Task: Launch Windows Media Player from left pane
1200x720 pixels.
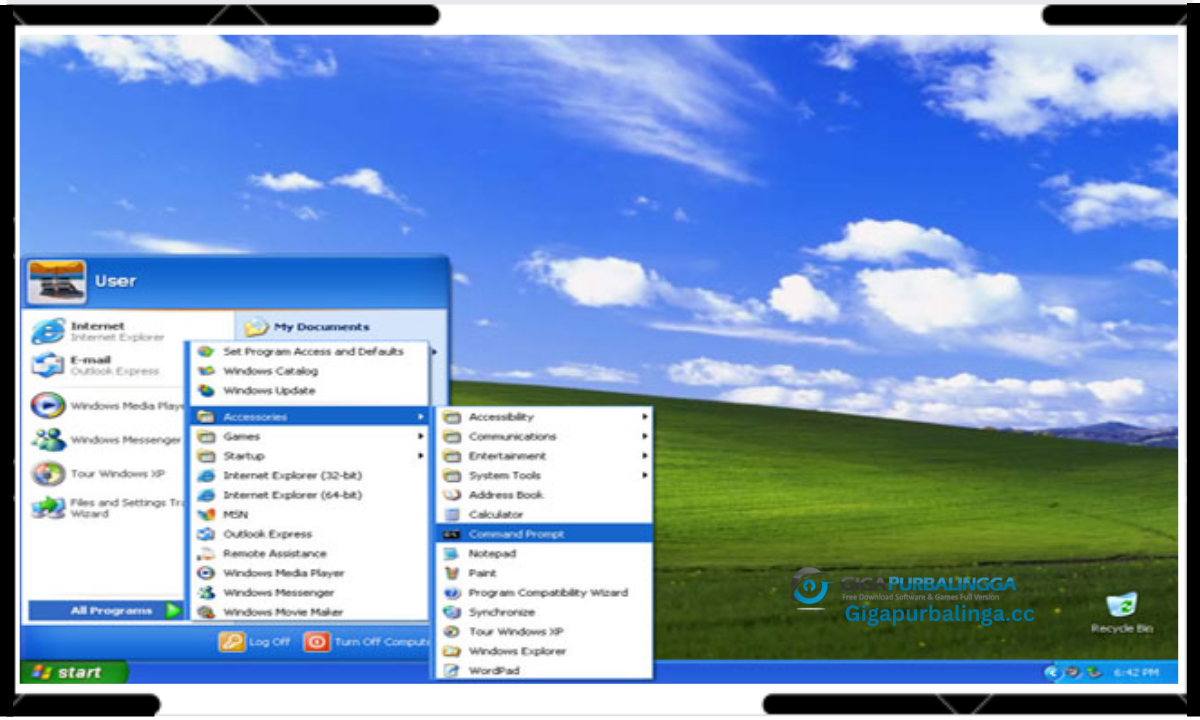Action: pos(105,406)
